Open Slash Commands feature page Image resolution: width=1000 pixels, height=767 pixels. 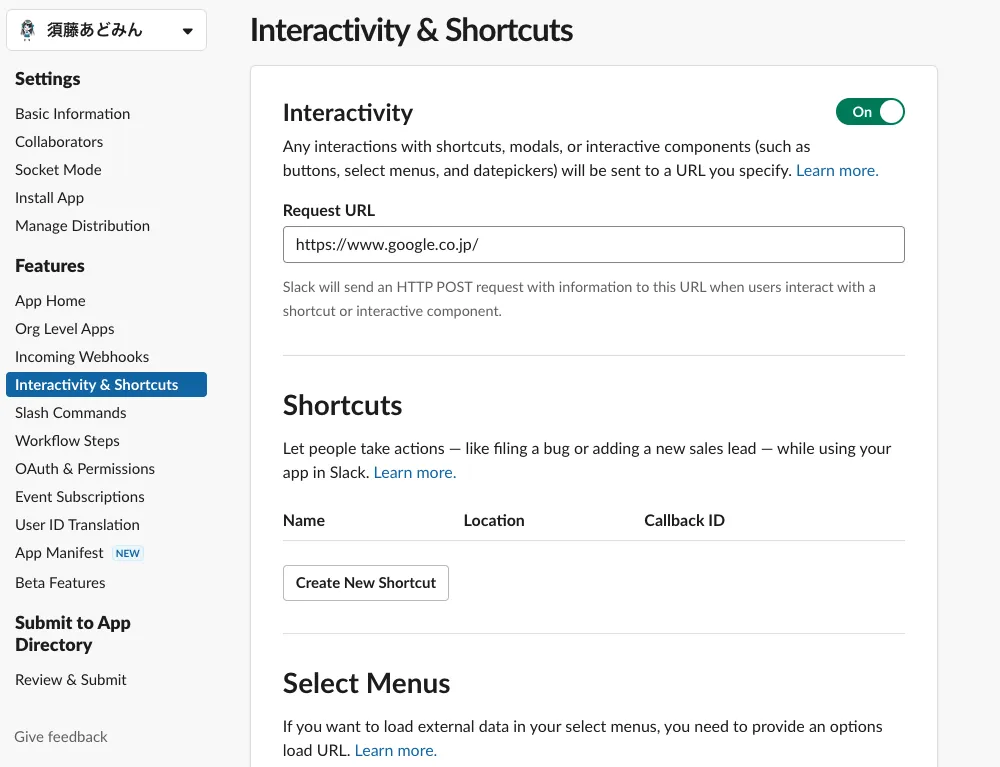(x=70, y=413)
